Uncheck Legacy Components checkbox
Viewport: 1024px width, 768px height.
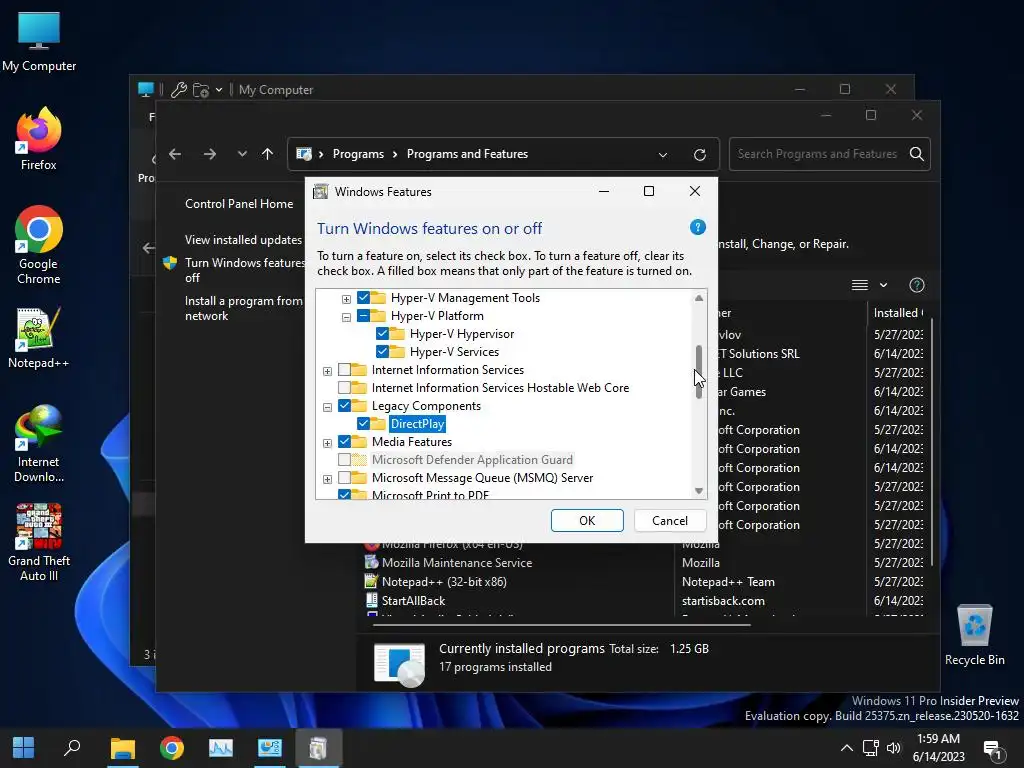[x=345, y=406]
